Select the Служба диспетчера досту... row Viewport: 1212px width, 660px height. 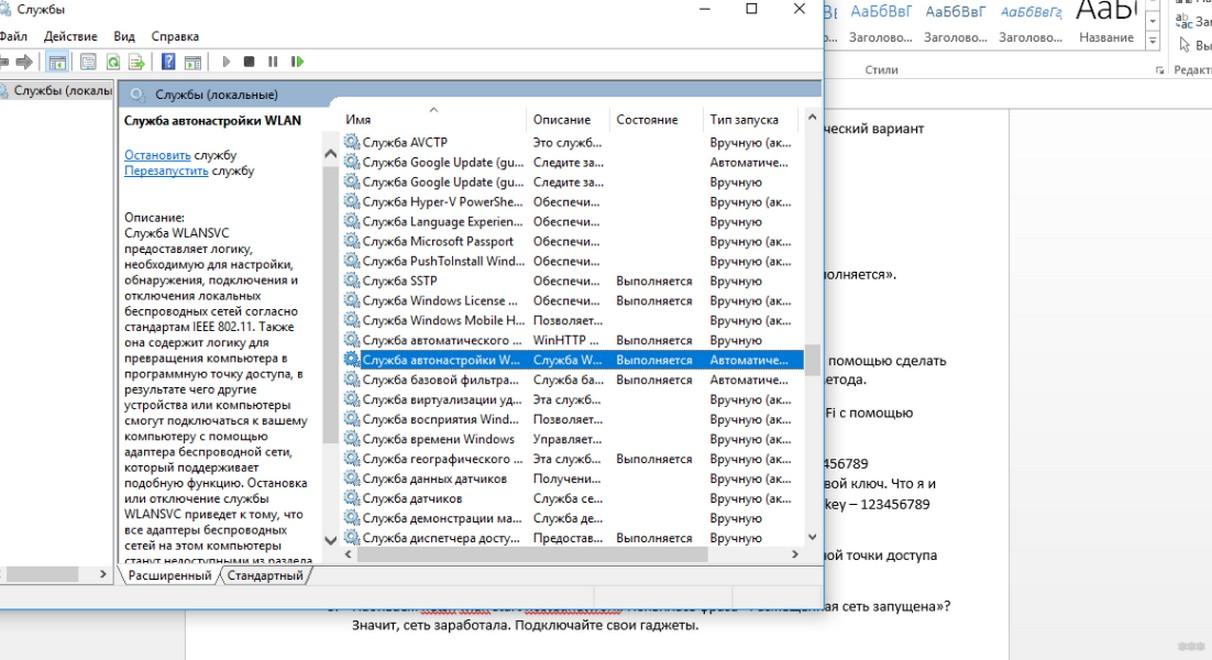(x=572, y=538)
